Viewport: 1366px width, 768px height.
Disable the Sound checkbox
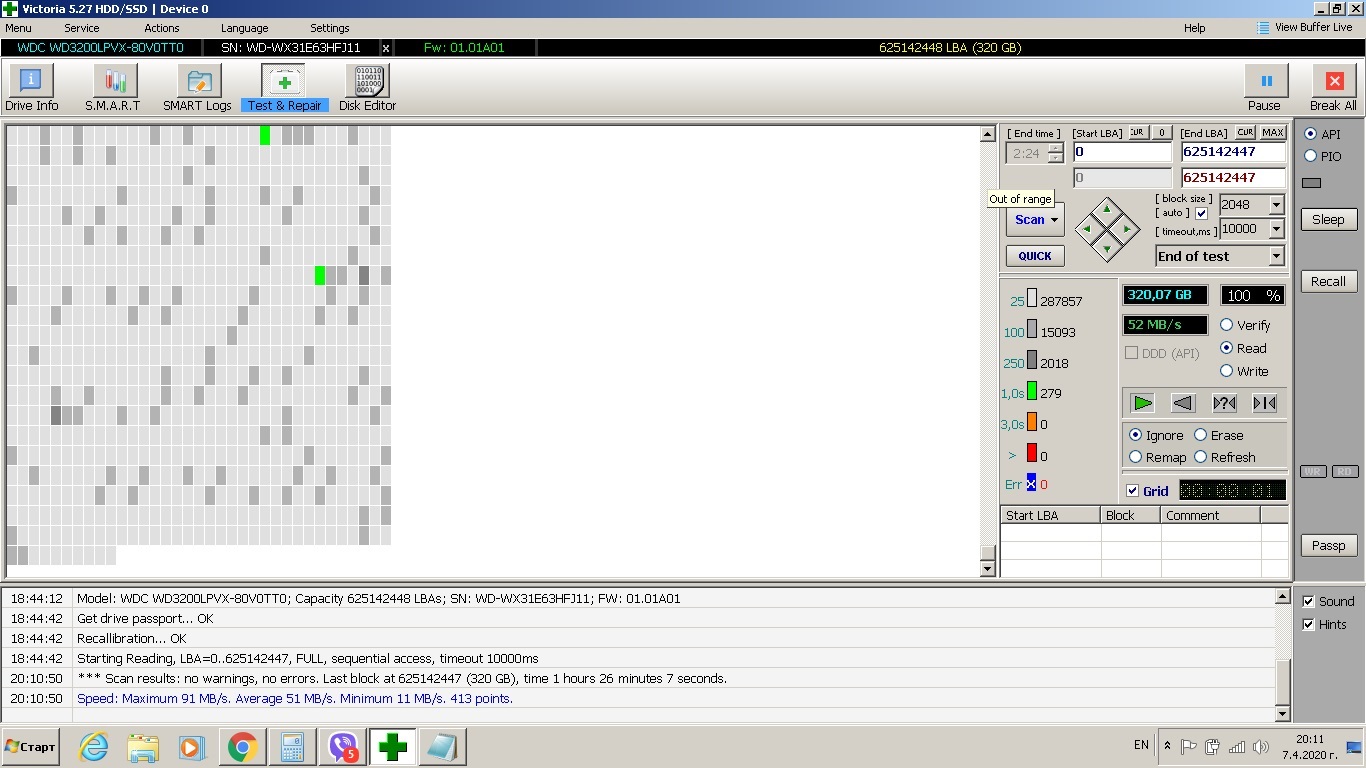[x=1309, y=601]
